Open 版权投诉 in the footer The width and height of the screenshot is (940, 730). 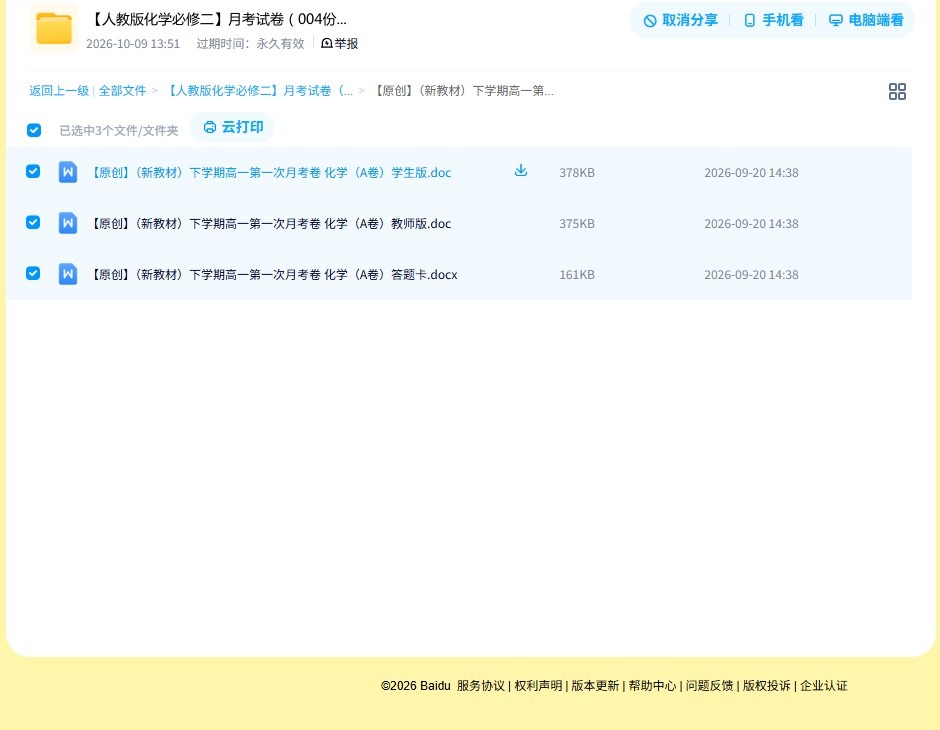pyautogui.click(x=767, y=686)
